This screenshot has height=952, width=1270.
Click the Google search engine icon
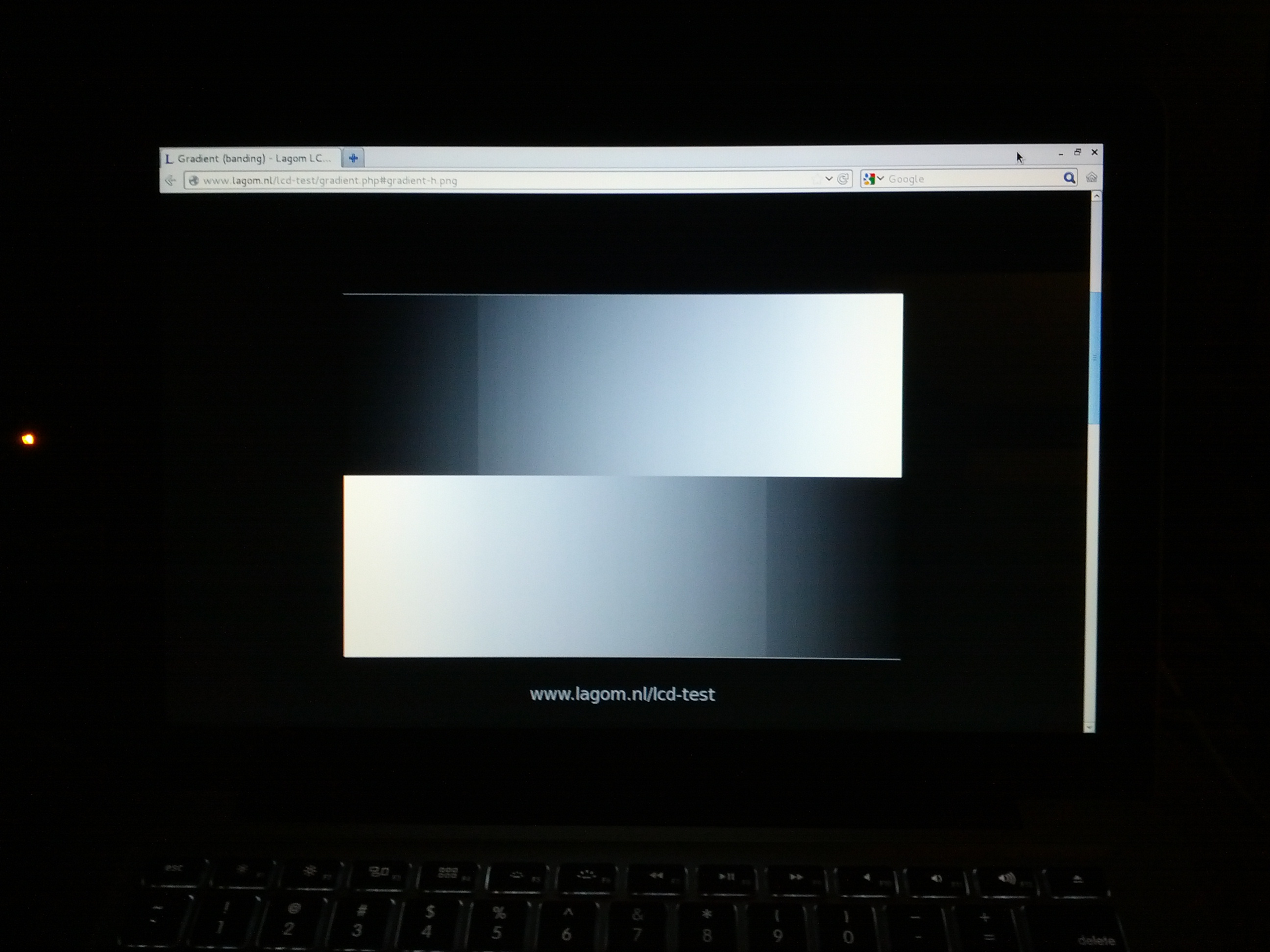pos(869,179)
